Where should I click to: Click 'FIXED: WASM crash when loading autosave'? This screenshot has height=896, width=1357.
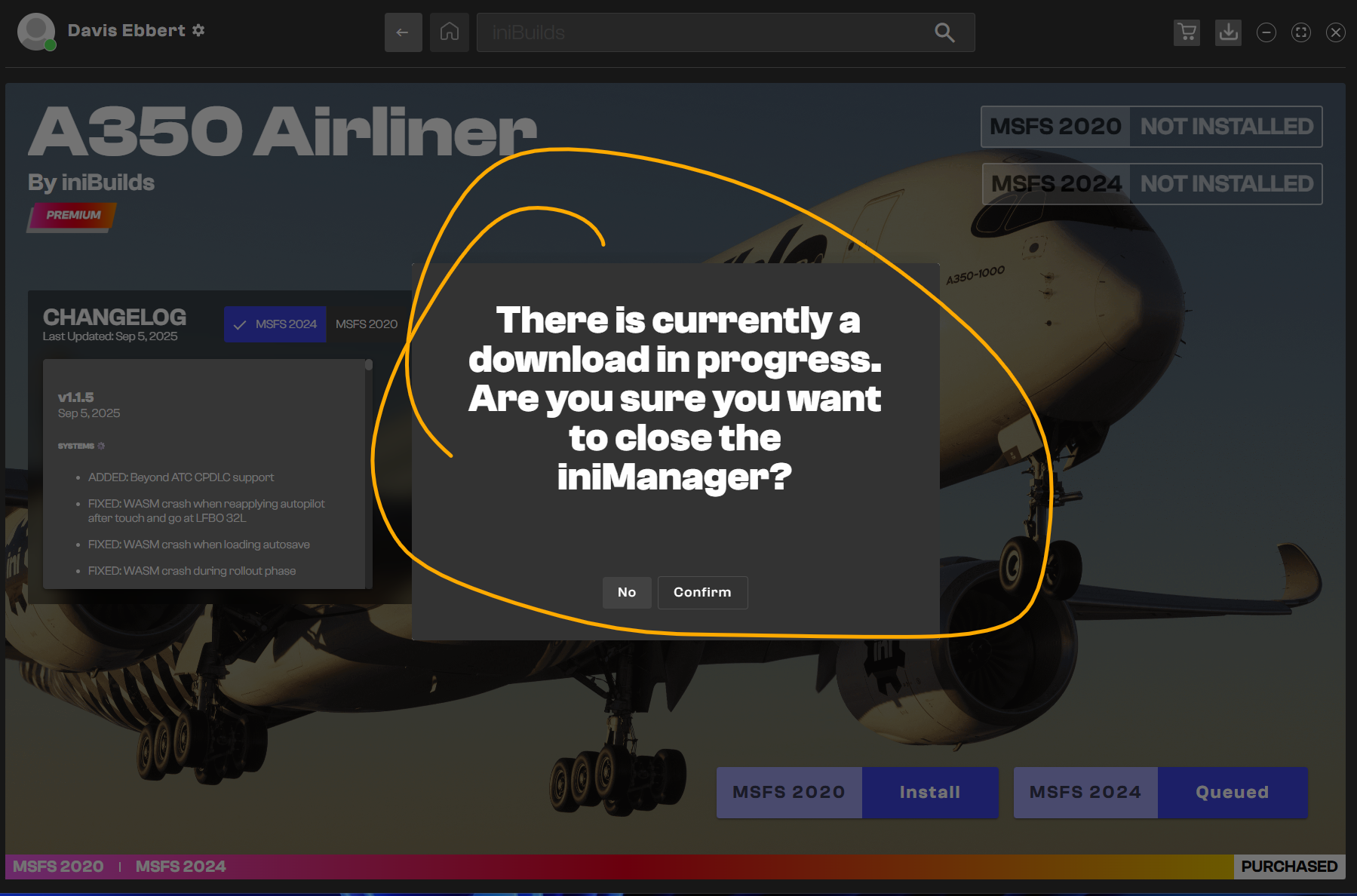click(x=199, y=545)
